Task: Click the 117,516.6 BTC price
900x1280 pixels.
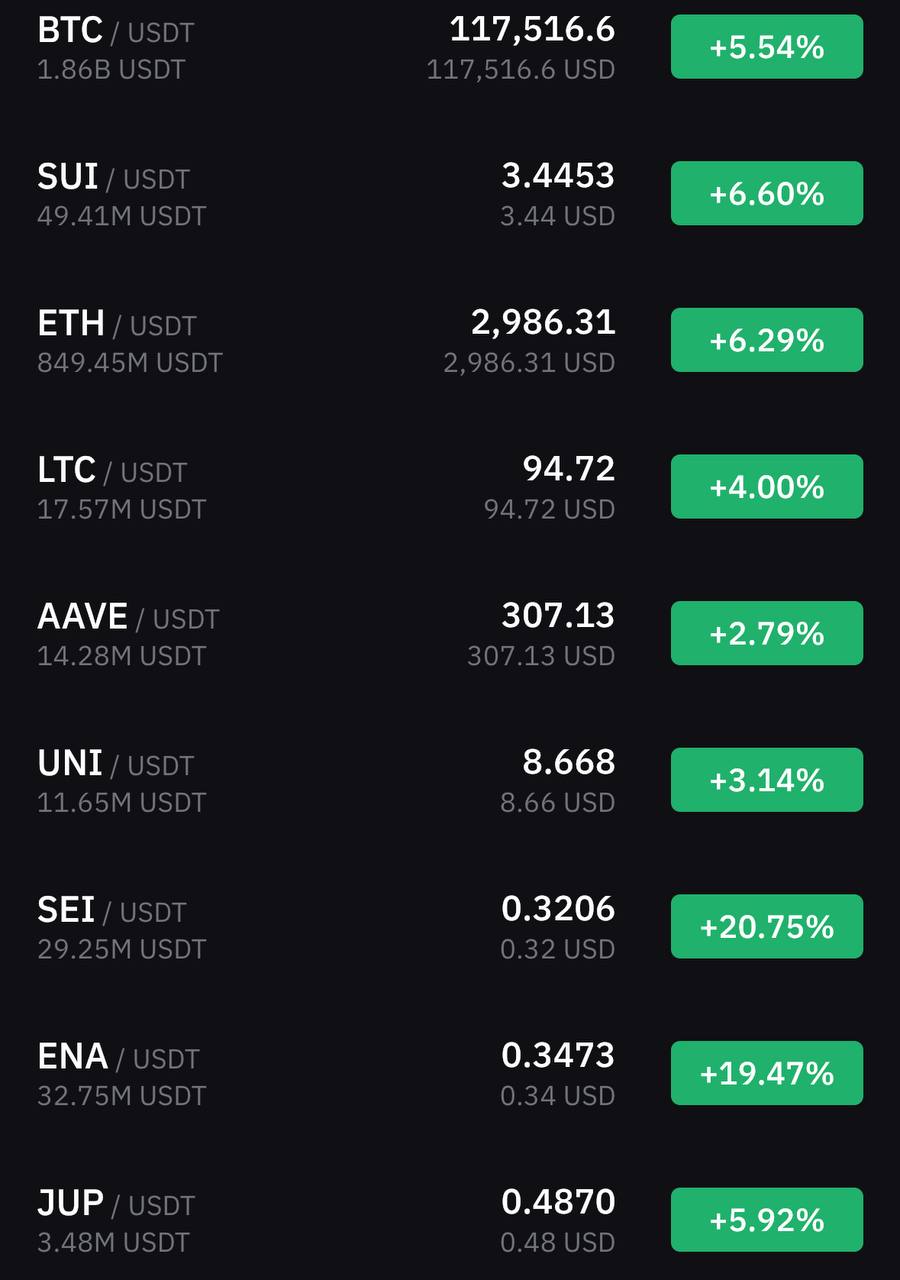Action: [x=532, y=29]
